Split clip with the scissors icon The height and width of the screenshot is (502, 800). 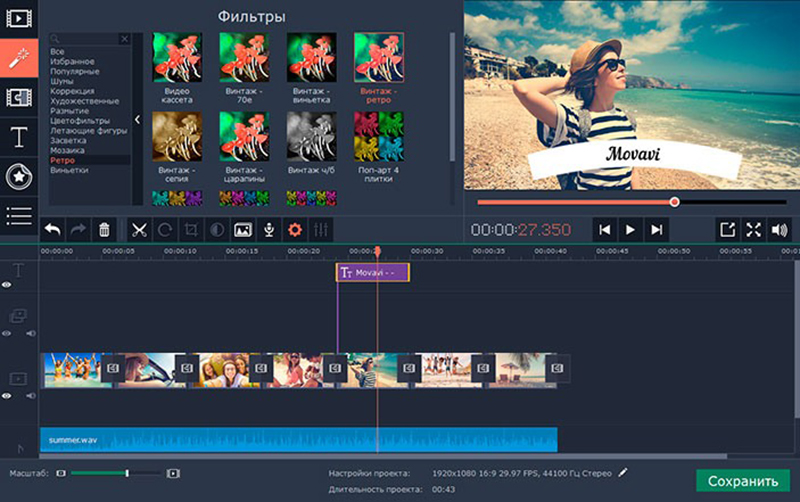139,230
